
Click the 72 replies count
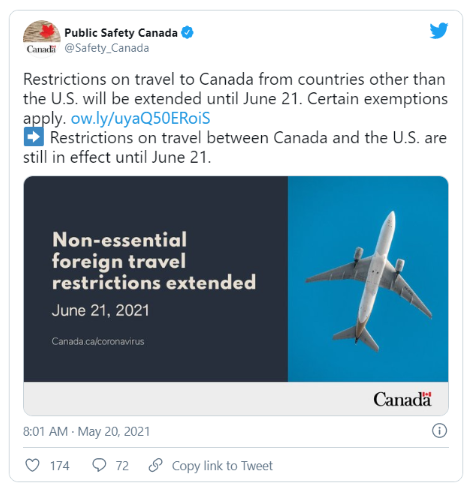coord(122,465)
